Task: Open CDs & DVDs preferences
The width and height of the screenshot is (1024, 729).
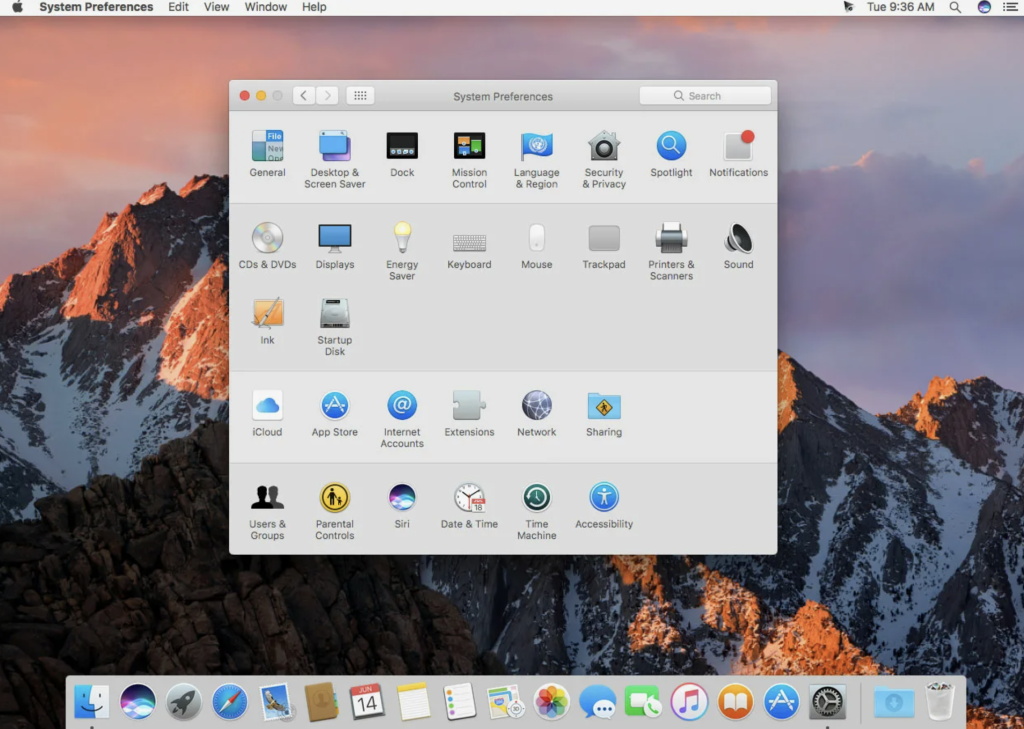Action: (267, 246)
